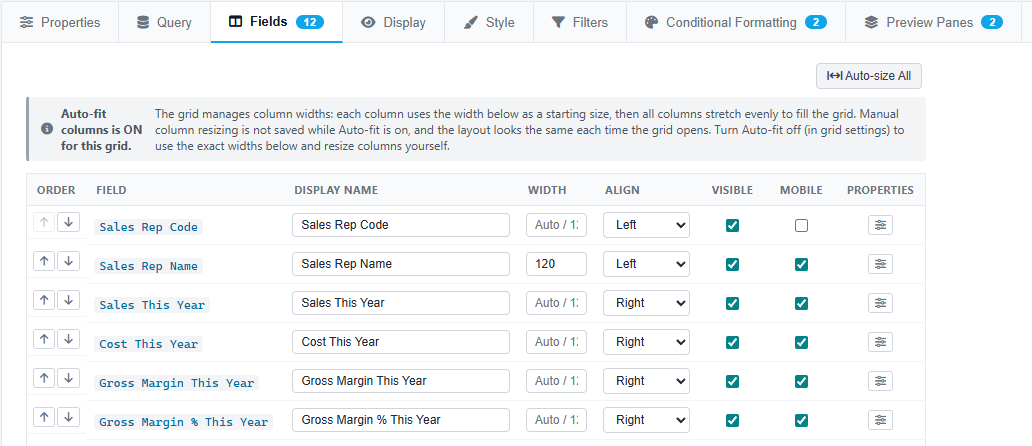
Task: Click width field showing 120
Action: point(556,264)
